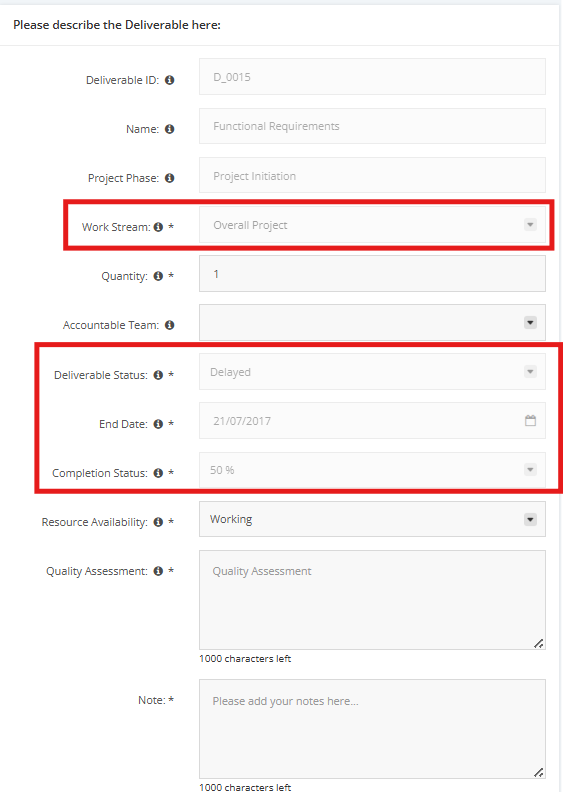Click inside the Note text area
The image size is (563, 792).
click(372, 729)
